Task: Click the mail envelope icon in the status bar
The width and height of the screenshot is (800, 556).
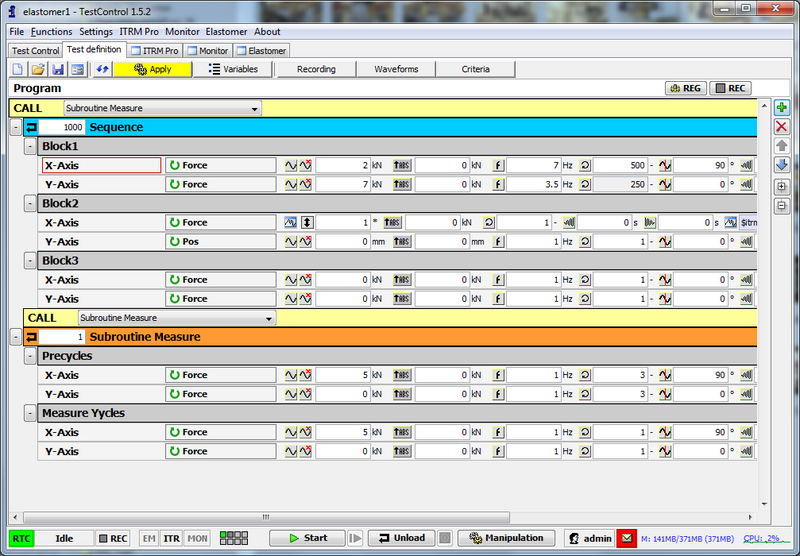Action: tap(627, 538)
